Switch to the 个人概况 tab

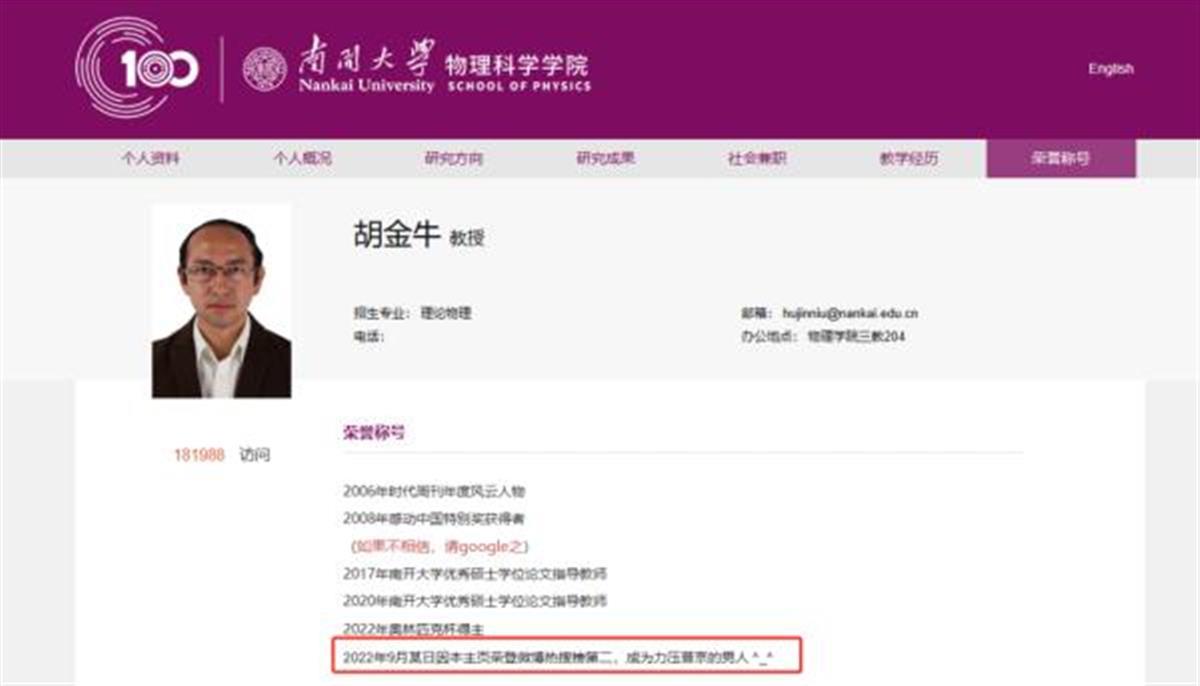[x=304, y=158]
